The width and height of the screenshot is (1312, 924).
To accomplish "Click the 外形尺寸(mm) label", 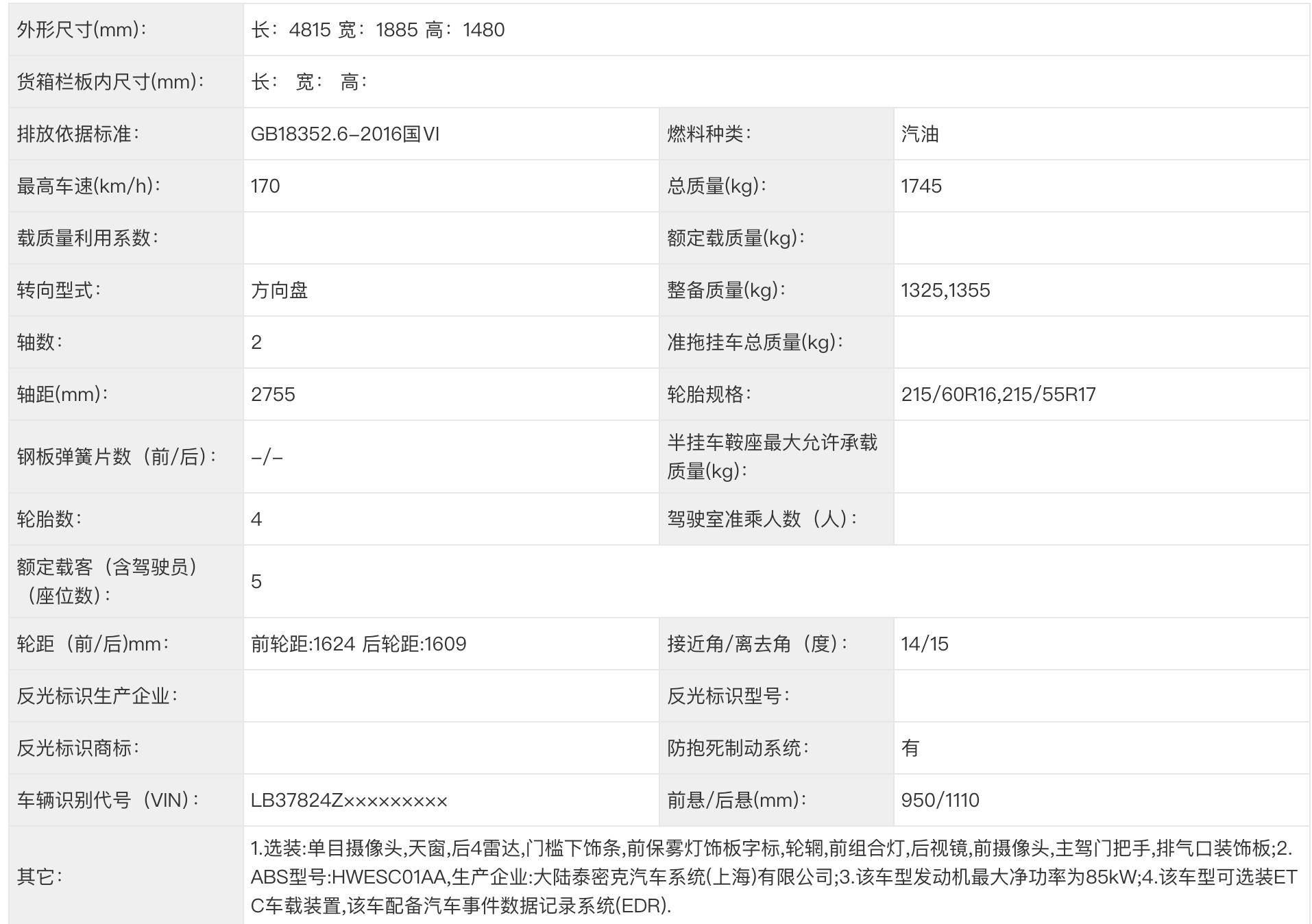I will [82, 30].
